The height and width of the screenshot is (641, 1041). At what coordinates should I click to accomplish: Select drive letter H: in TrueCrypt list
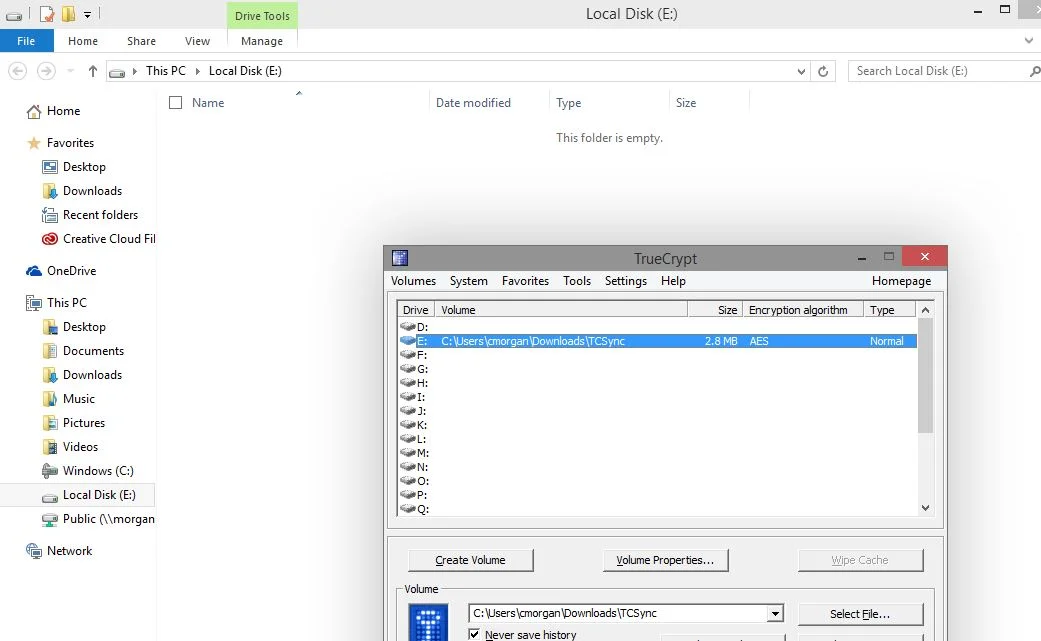point(414,384)
